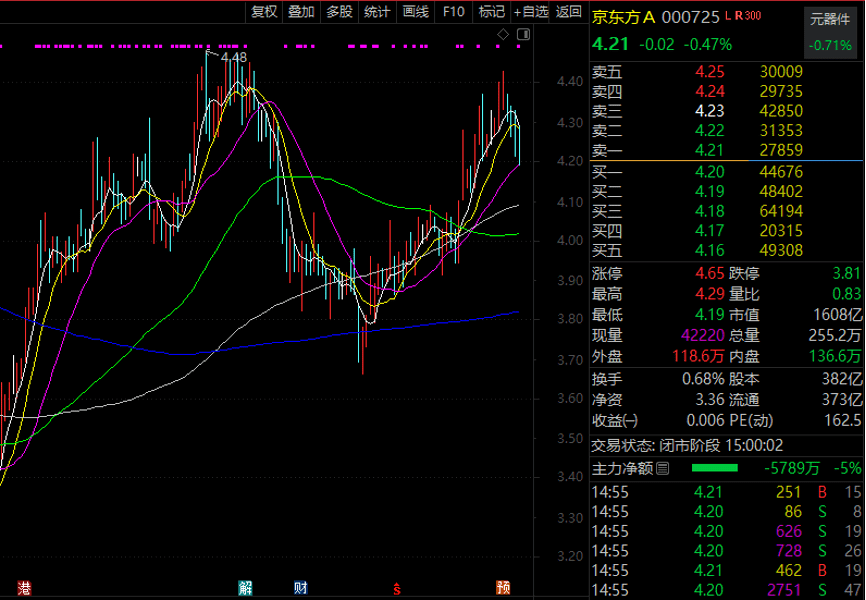The image size is (866, 600).
Task: Click the 元器件 sector tag
Action: [x=831, y=18]
